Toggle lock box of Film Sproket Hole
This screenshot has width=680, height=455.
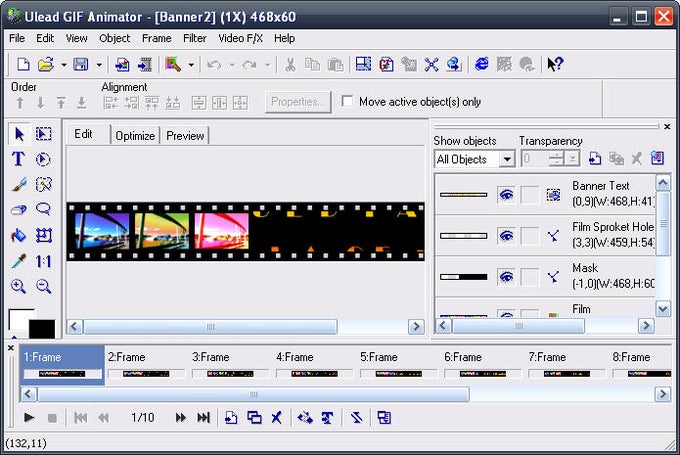coord(530,236)
